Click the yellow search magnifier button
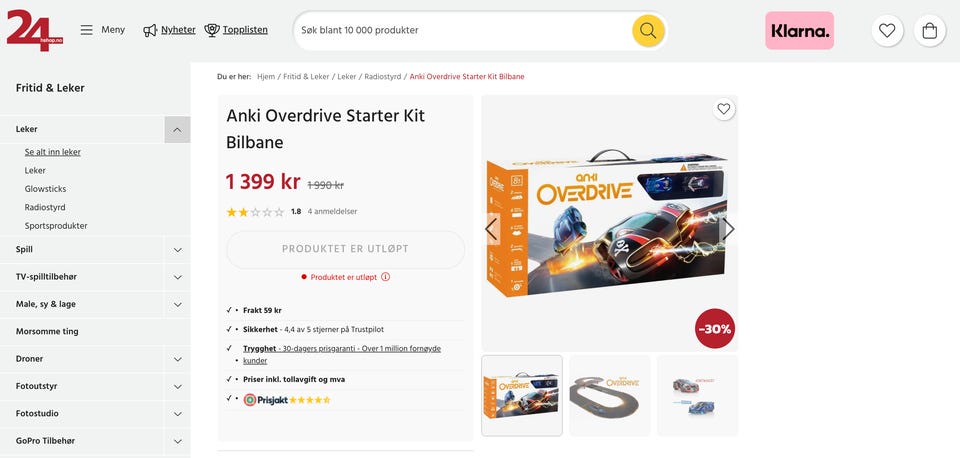Viewport: 960px width, 458px height. [x=648, y=30]
